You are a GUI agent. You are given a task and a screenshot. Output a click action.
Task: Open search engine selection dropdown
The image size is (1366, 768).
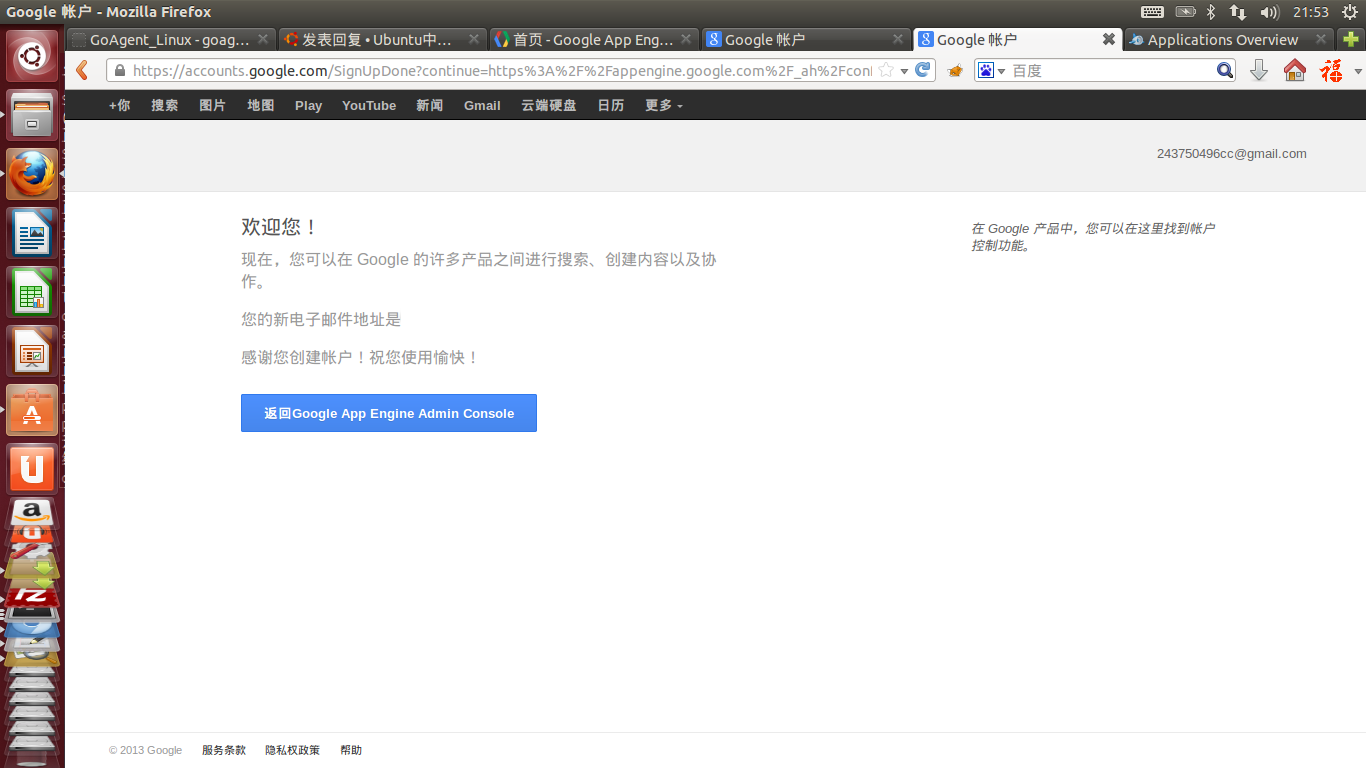[x=1001, y=71]
